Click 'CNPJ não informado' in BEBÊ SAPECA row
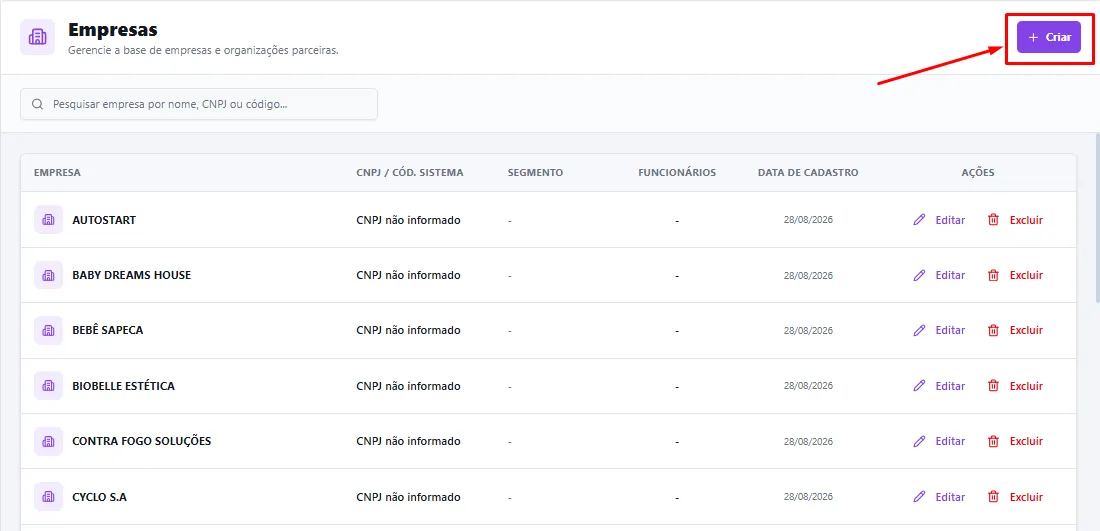 pos(408,330)
